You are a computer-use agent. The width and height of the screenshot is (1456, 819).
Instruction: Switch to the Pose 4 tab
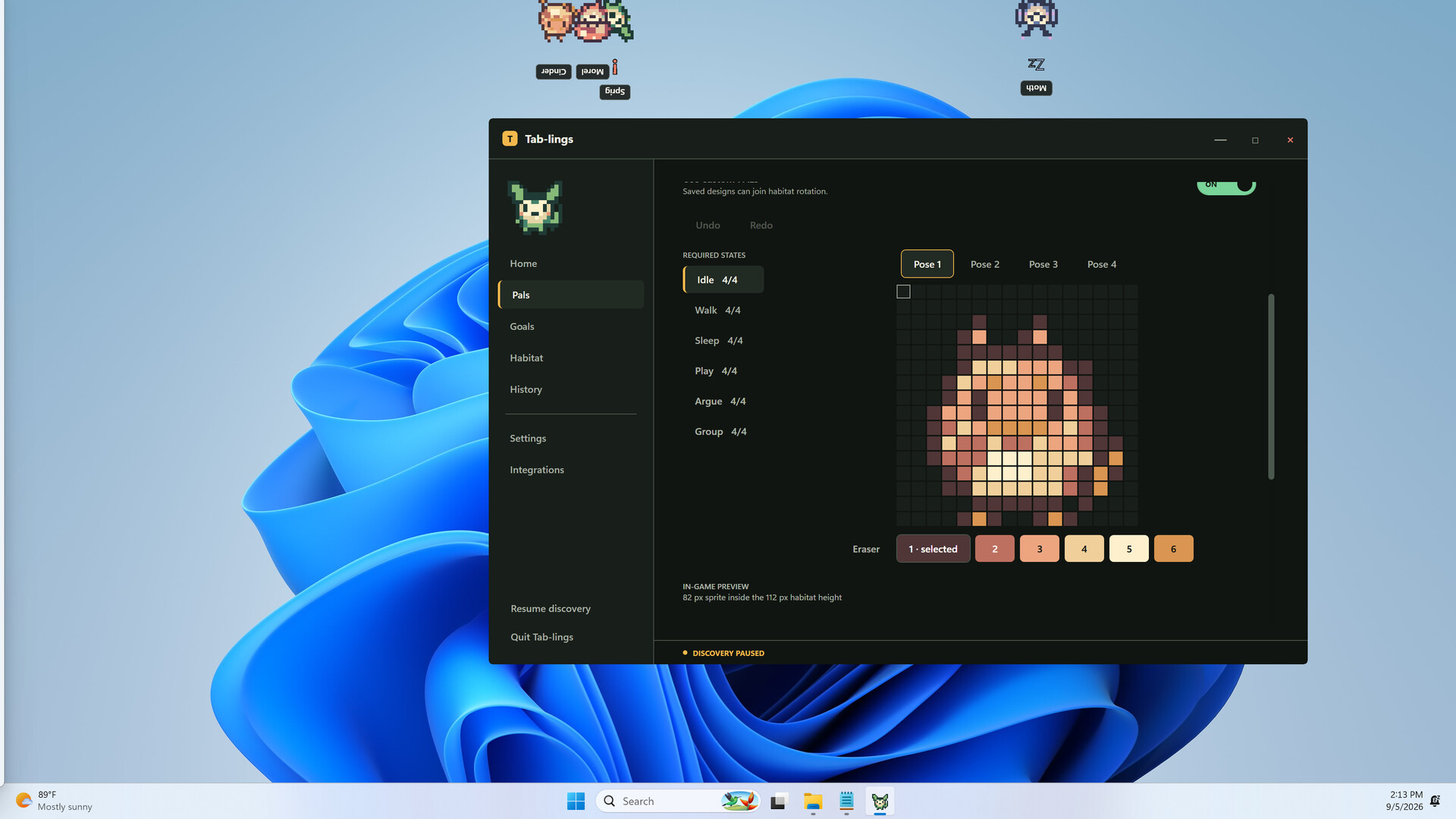(x=1101, y=264)
